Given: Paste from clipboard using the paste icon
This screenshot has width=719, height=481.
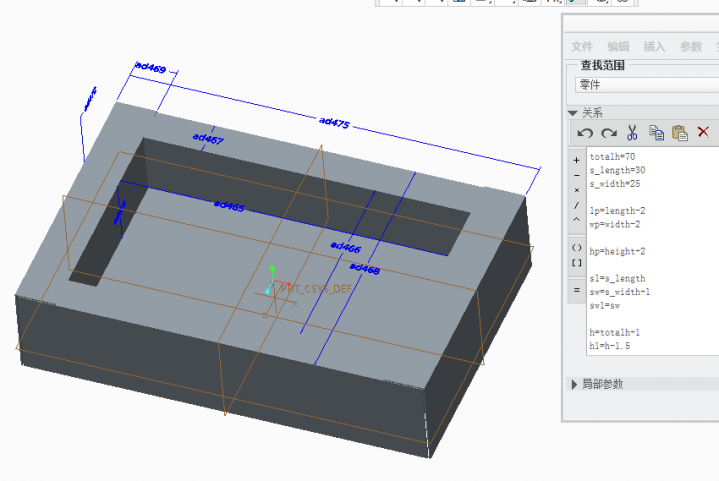Looking at the screenshot, I should coord(680,132).
